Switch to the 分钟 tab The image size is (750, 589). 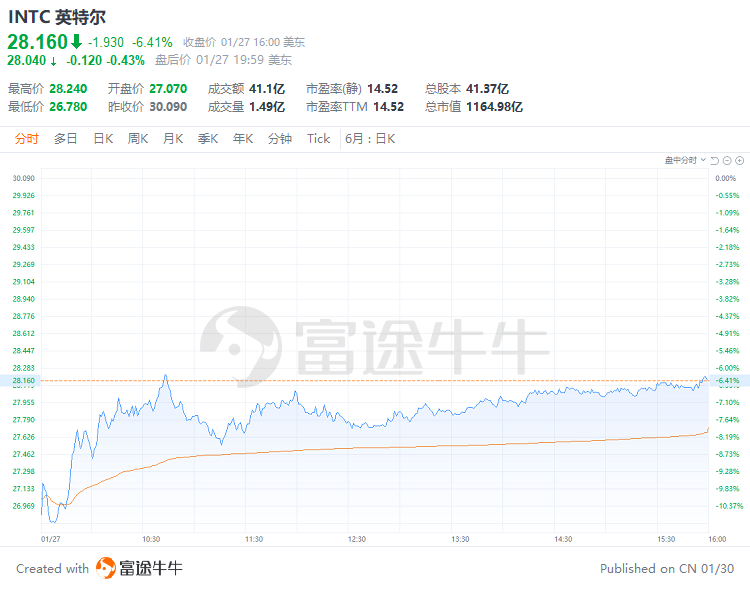pos(280,139)
